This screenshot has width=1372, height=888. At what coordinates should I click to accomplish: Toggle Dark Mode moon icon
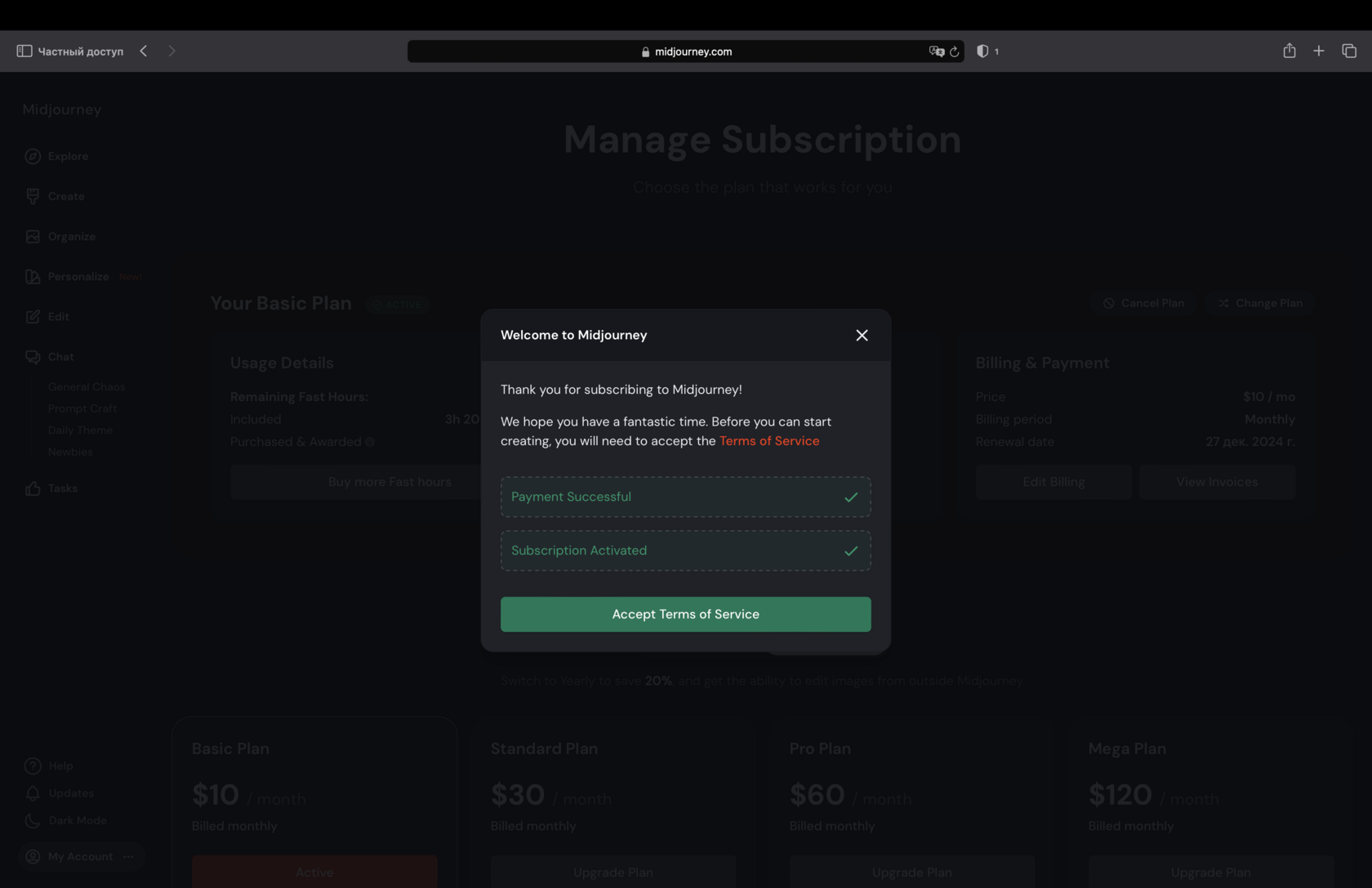pos(33,820)
